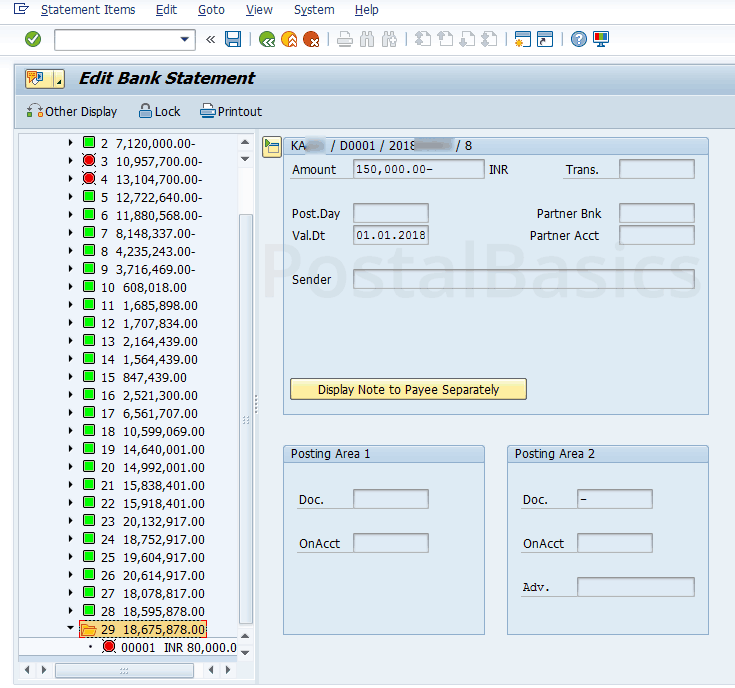735x688 pixels.
Task: Expand tree item 3 with 10,957,700.00-
Action: point(70,161)
